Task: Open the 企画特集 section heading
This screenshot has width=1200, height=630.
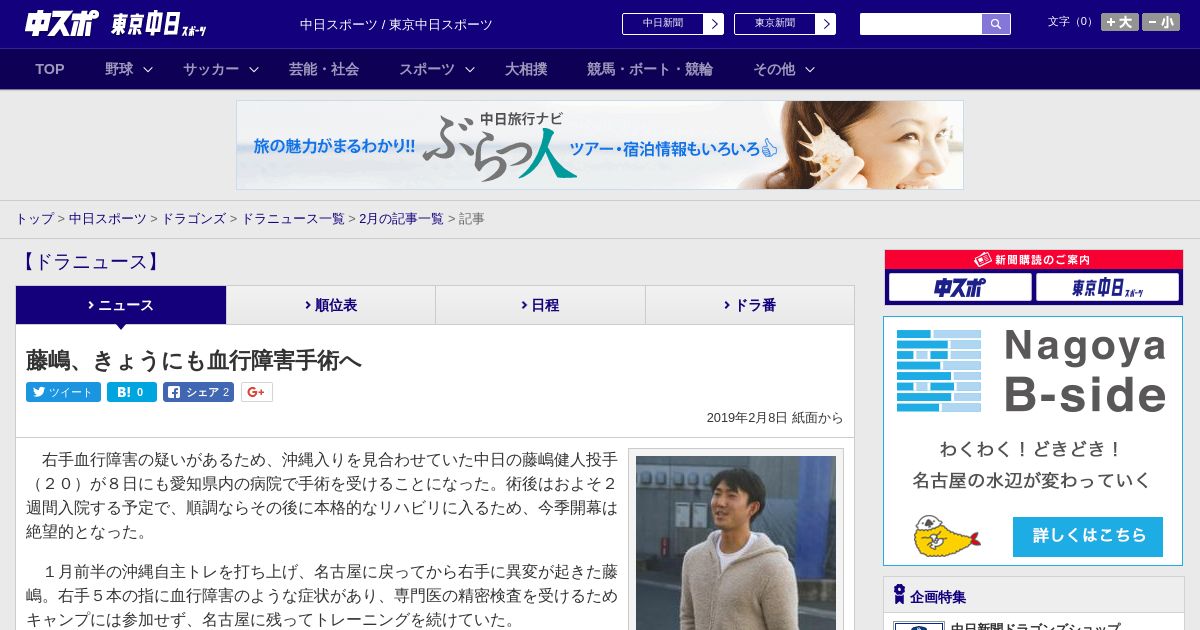Action: (x=938, y=597)
